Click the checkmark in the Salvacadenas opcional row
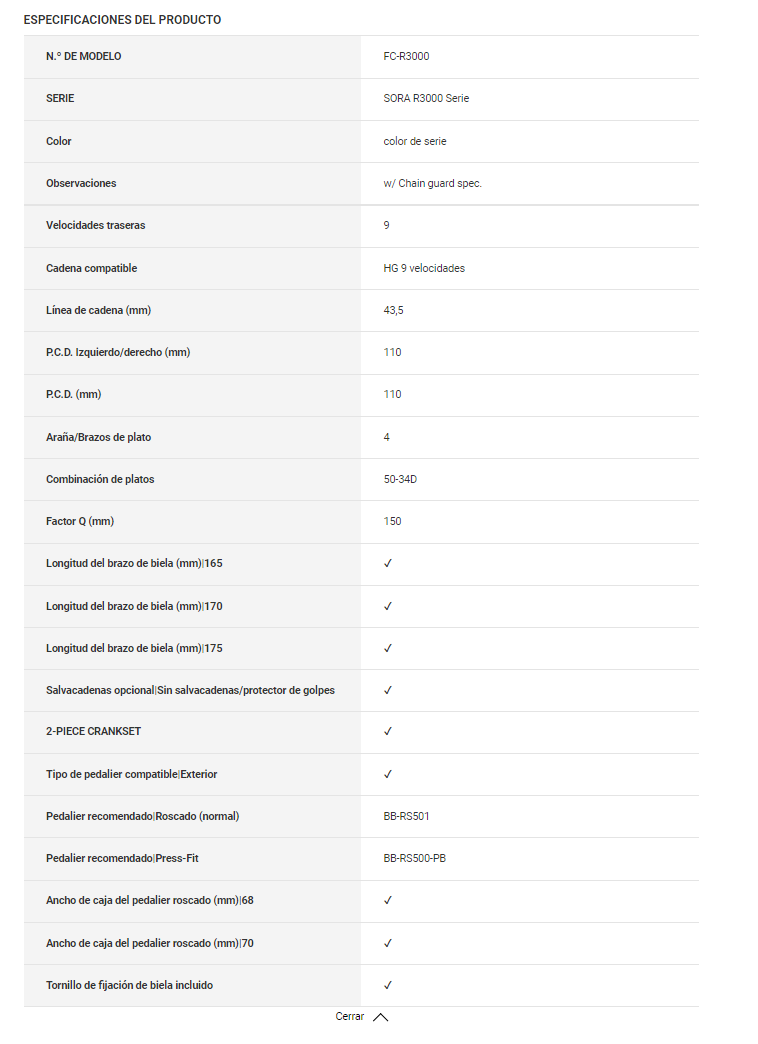This screenshot has height=1044, width=758. tap(388, 690)
